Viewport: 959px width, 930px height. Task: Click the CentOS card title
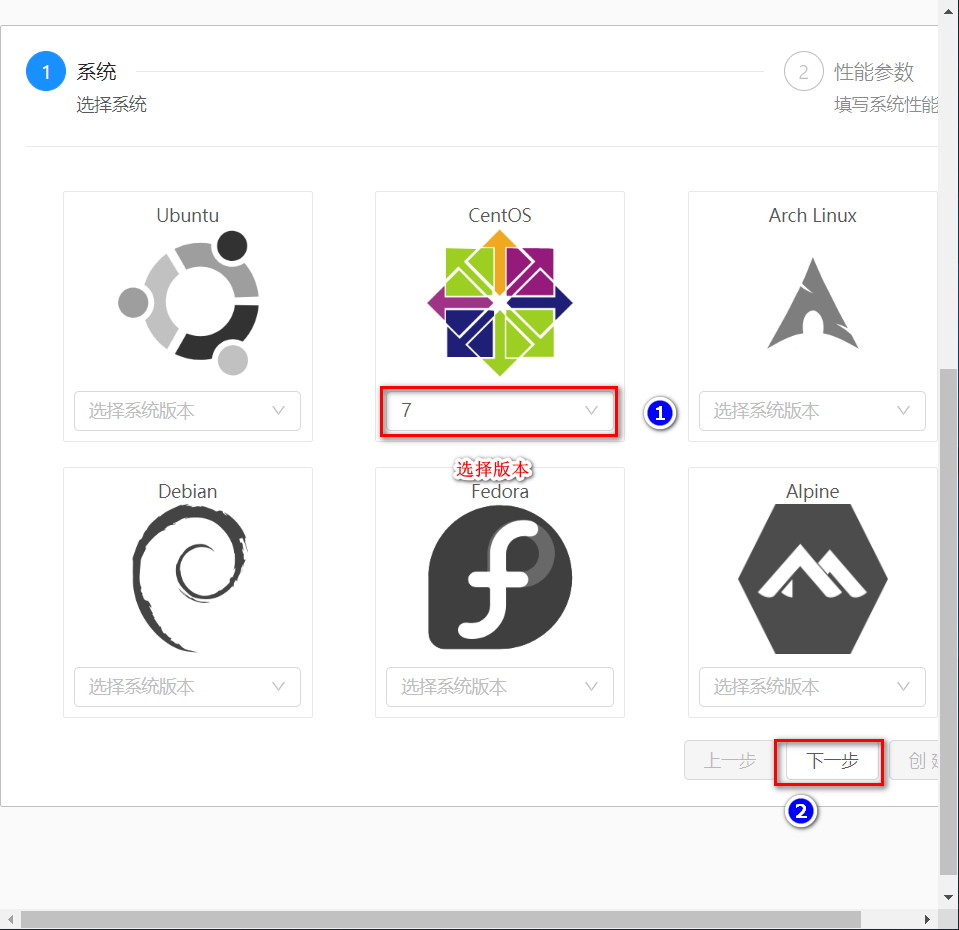coord(500,215)
